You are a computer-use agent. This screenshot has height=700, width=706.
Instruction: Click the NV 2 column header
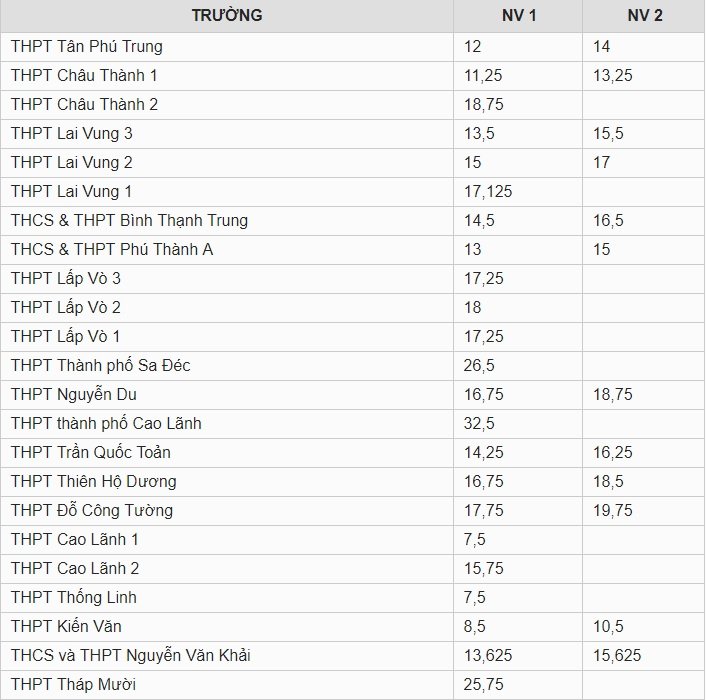click(x=645, y=15)
